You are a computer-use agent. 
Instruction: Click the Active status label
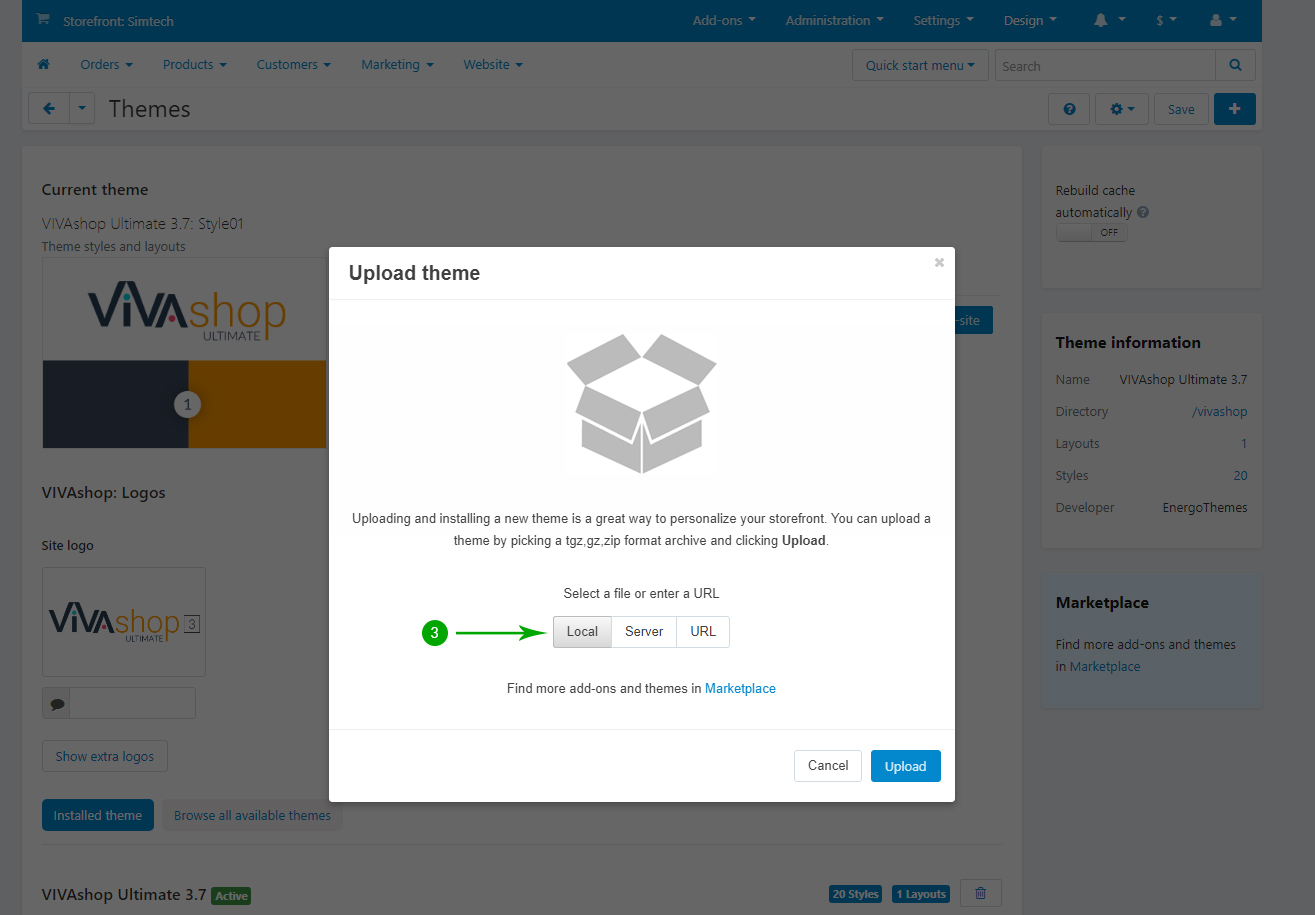coord(231,896)
